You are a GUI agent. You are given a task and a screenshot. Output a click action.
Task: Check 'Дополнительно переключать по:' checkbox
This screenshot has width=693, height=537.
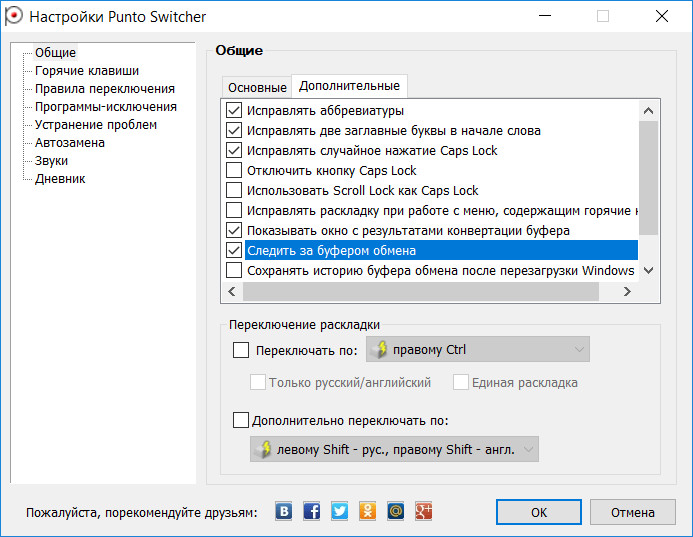tap(241, 420)
